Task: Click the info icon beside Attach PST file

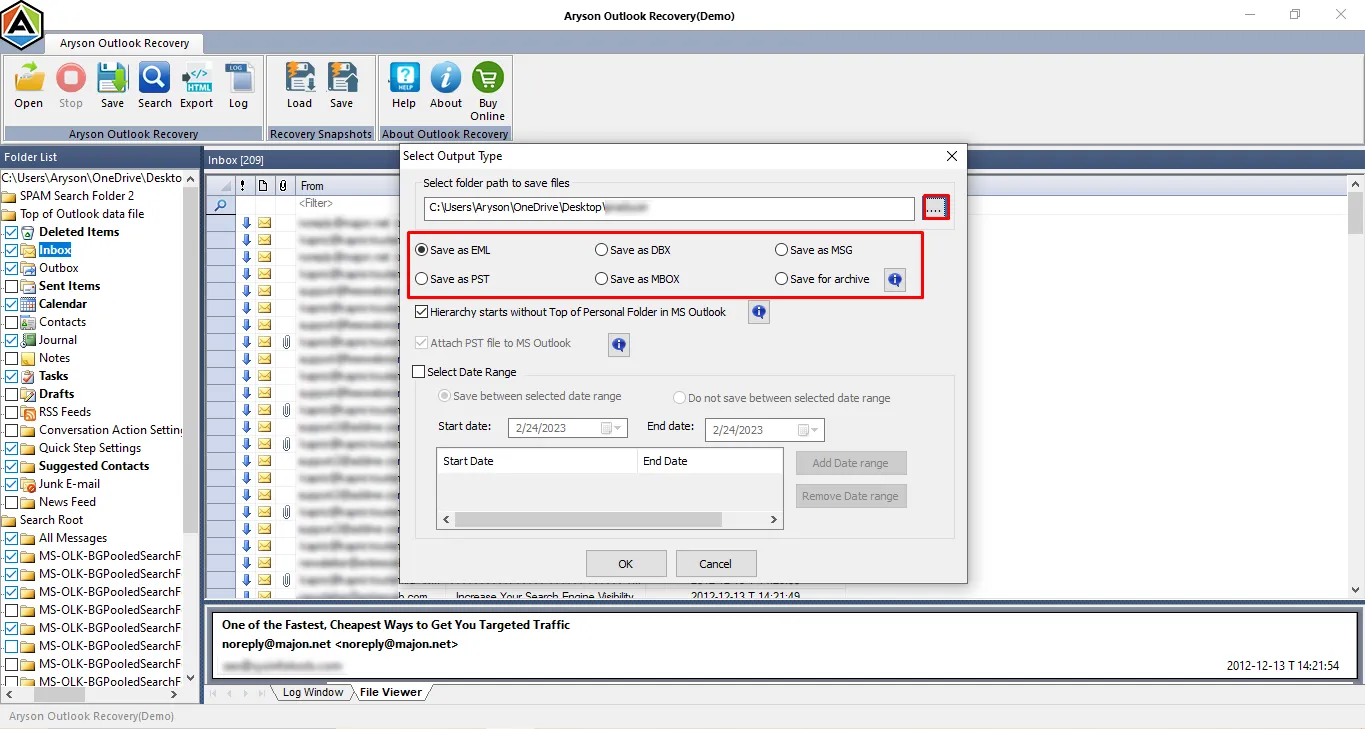Action: pyautogui.click(x=619, y=345)
